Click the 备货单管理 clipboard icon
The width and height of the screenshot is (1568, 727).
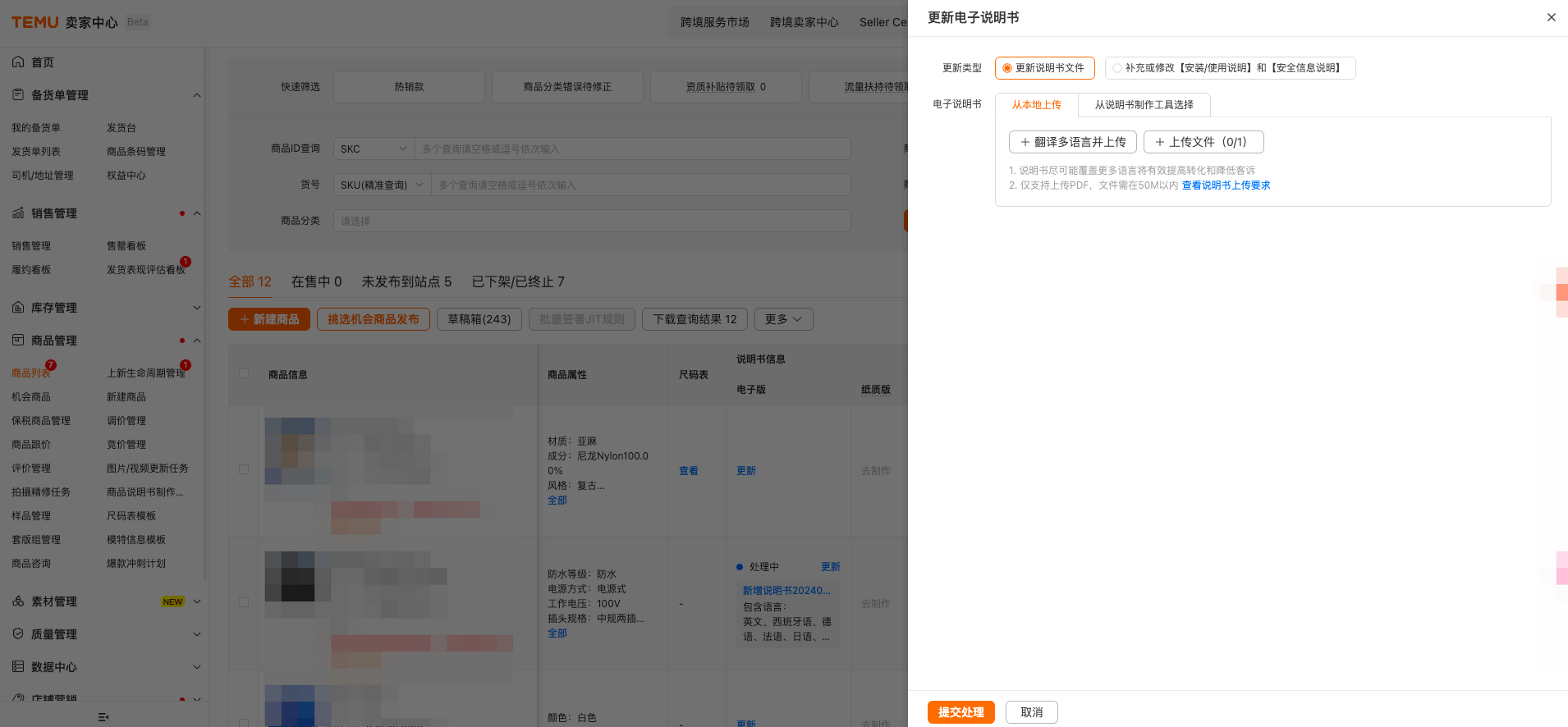click(x=18, y=95)
